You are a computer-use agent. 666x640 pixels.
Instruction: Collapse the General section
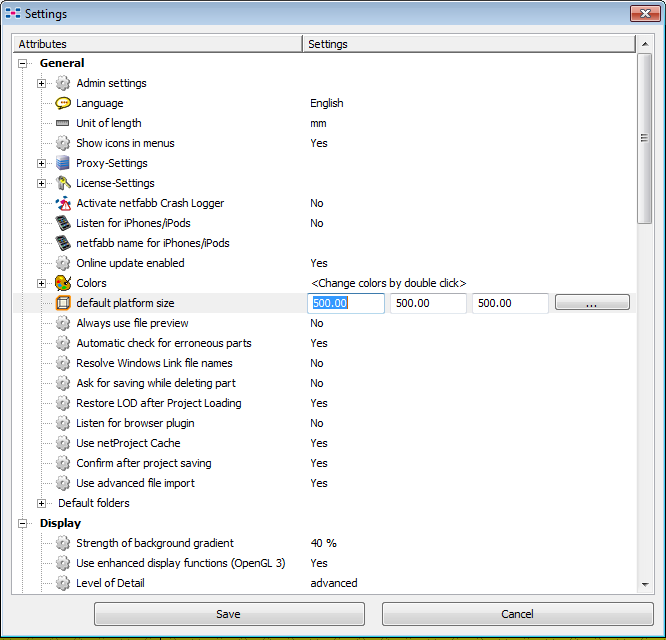click(x=23, y=64)
